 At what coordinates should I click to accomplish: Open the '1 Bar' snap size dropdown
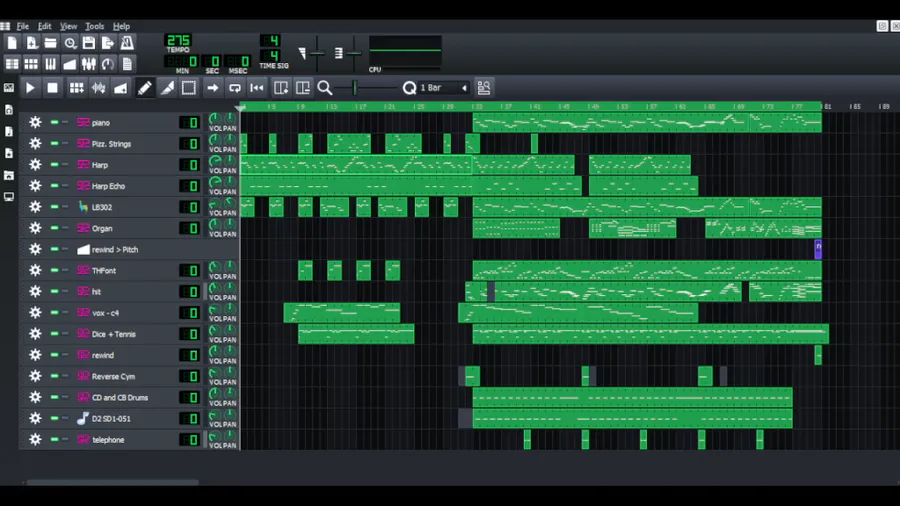coord(444,88)
